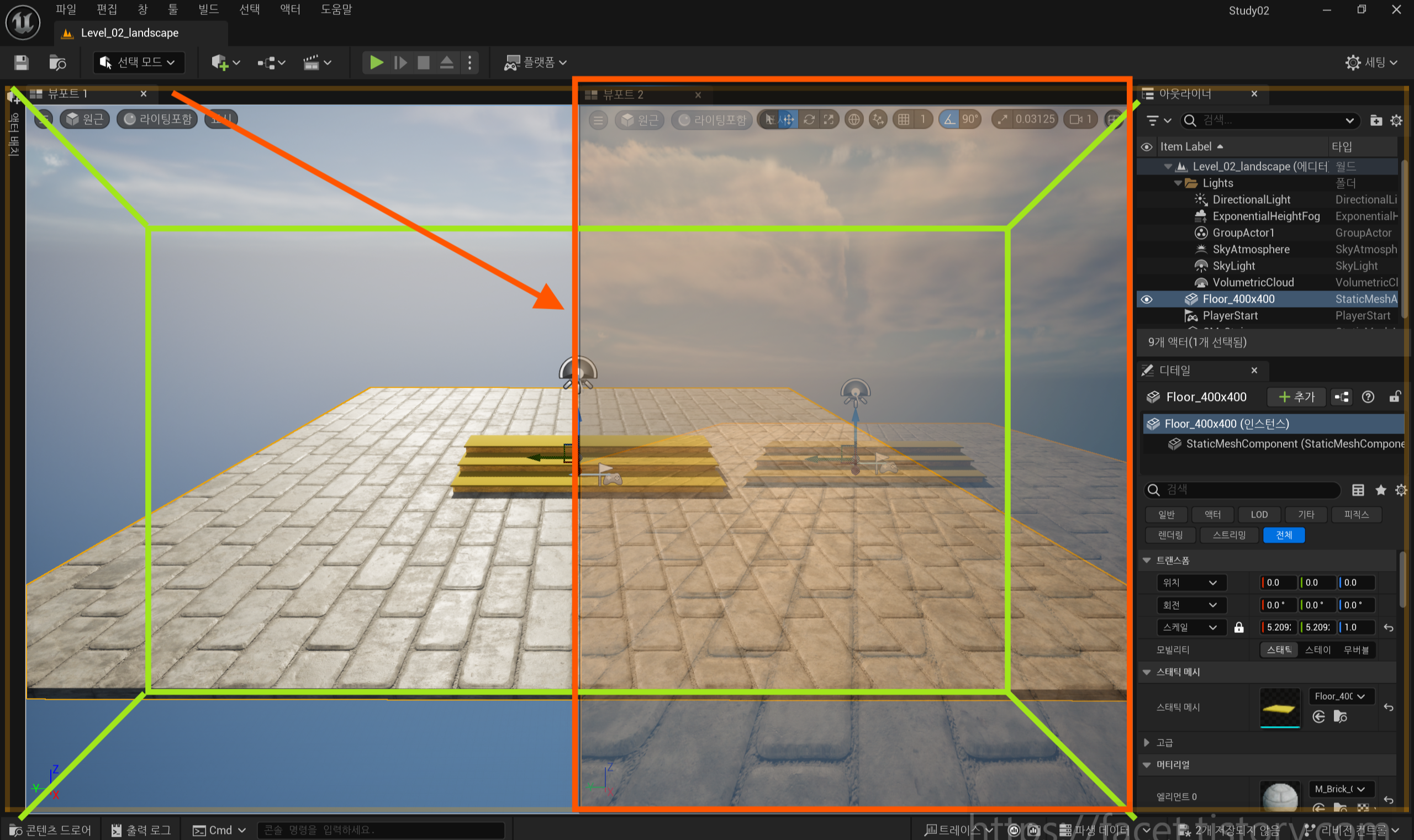Click the Add actor quick-add icon
The width and height of the screenshot is (1414, 840).
[x=220, y=62]
